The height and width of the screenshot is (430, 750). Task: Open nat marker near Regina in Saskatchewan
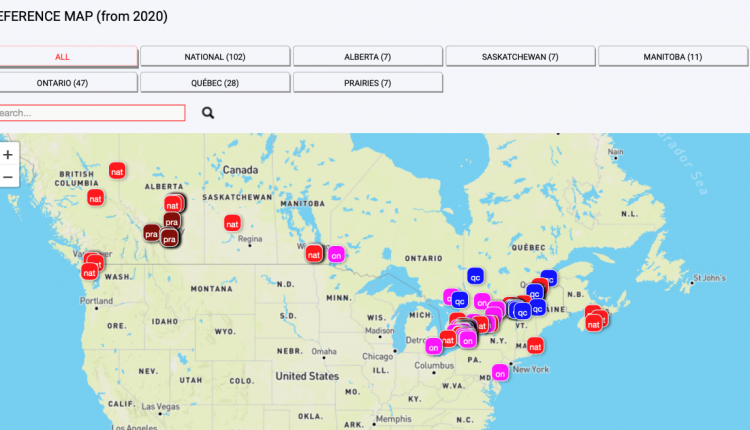232,223
